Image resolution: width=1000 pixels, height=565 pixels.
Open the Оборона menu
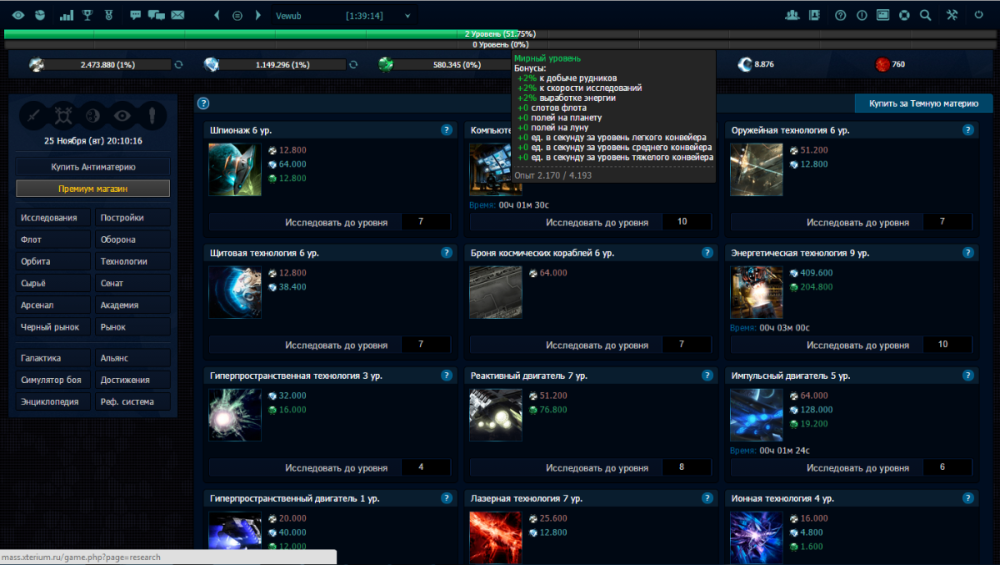(x=133, y=239)
